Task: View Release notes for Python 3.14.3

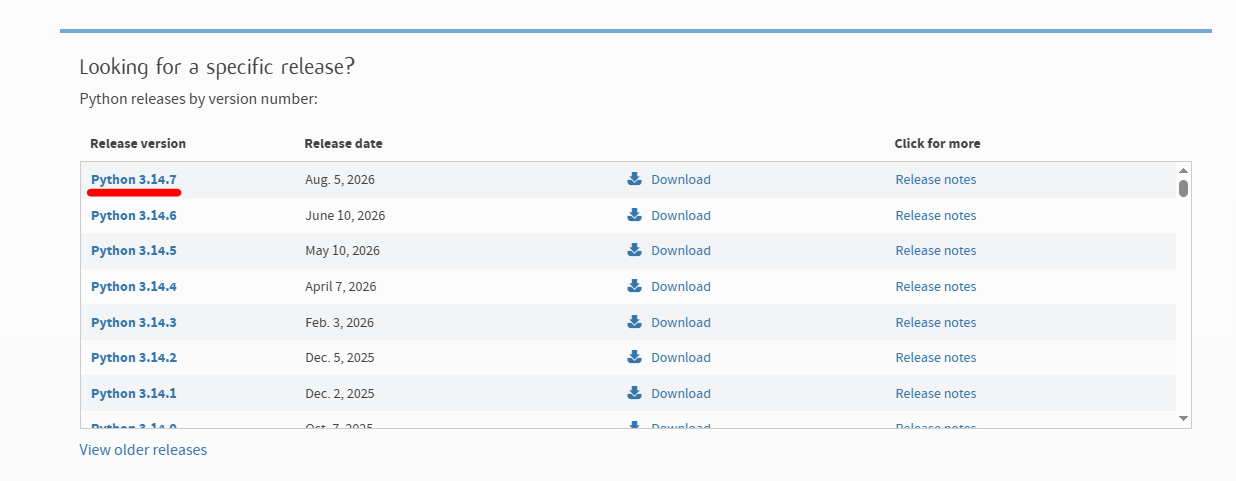Action: 936,322
